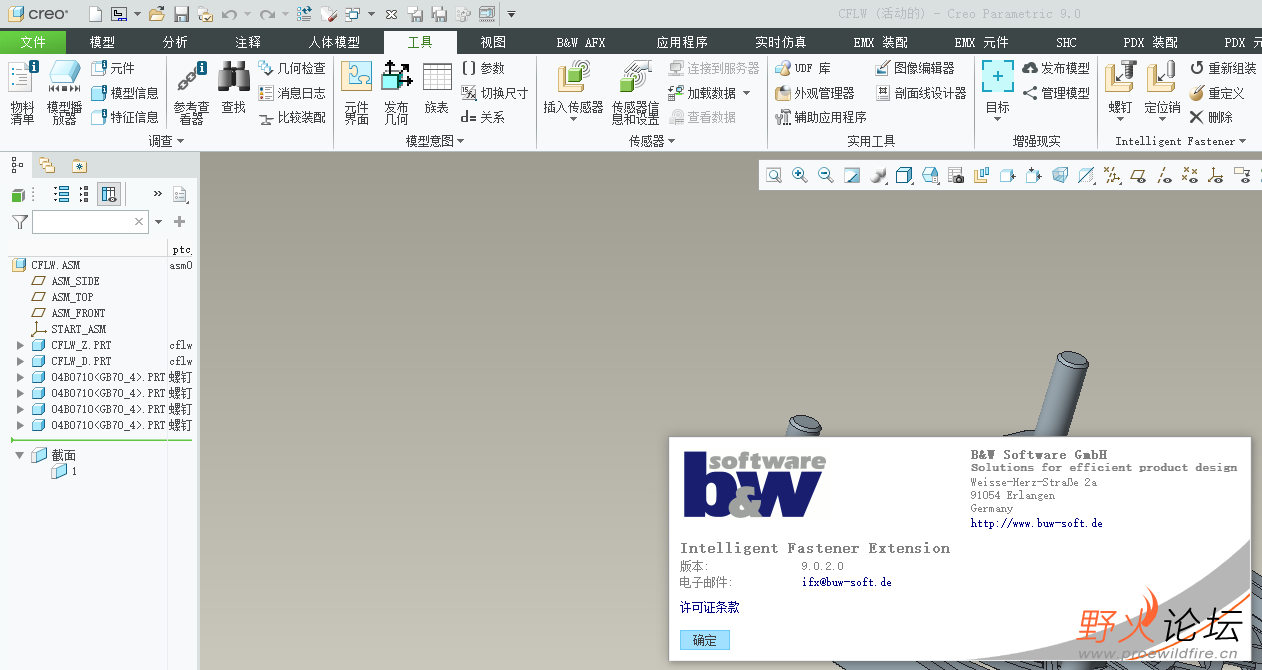Open 特征信息 feature information
The height and width of the screenshot is (670, 1262).
[125, 117]
